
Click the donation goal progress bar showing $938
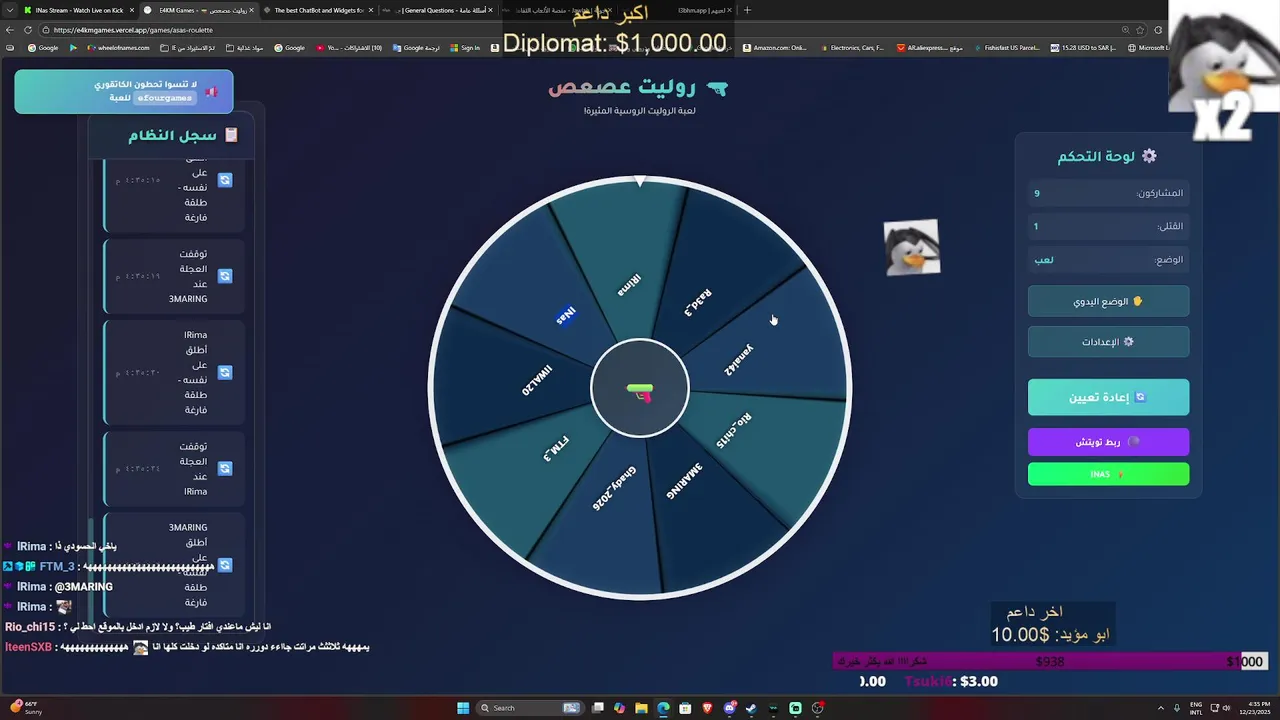click(1050, 661)
